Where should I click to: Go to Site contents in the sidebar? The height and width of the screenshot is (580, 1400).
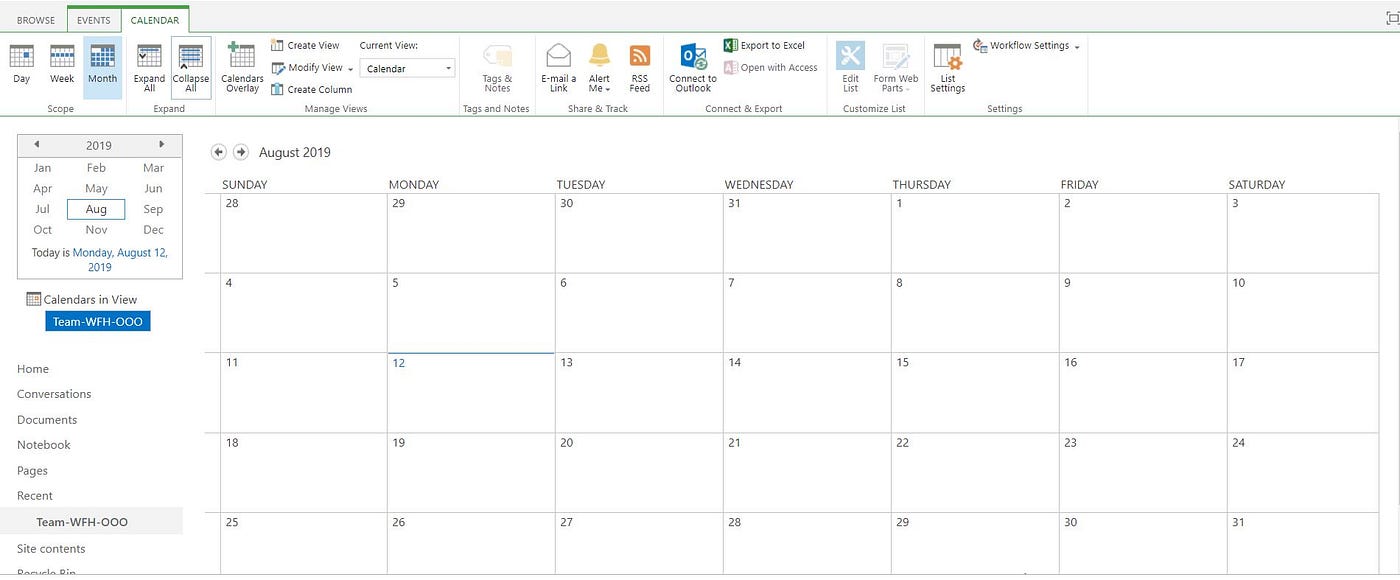pyautogui.click(x=50, y=548)
